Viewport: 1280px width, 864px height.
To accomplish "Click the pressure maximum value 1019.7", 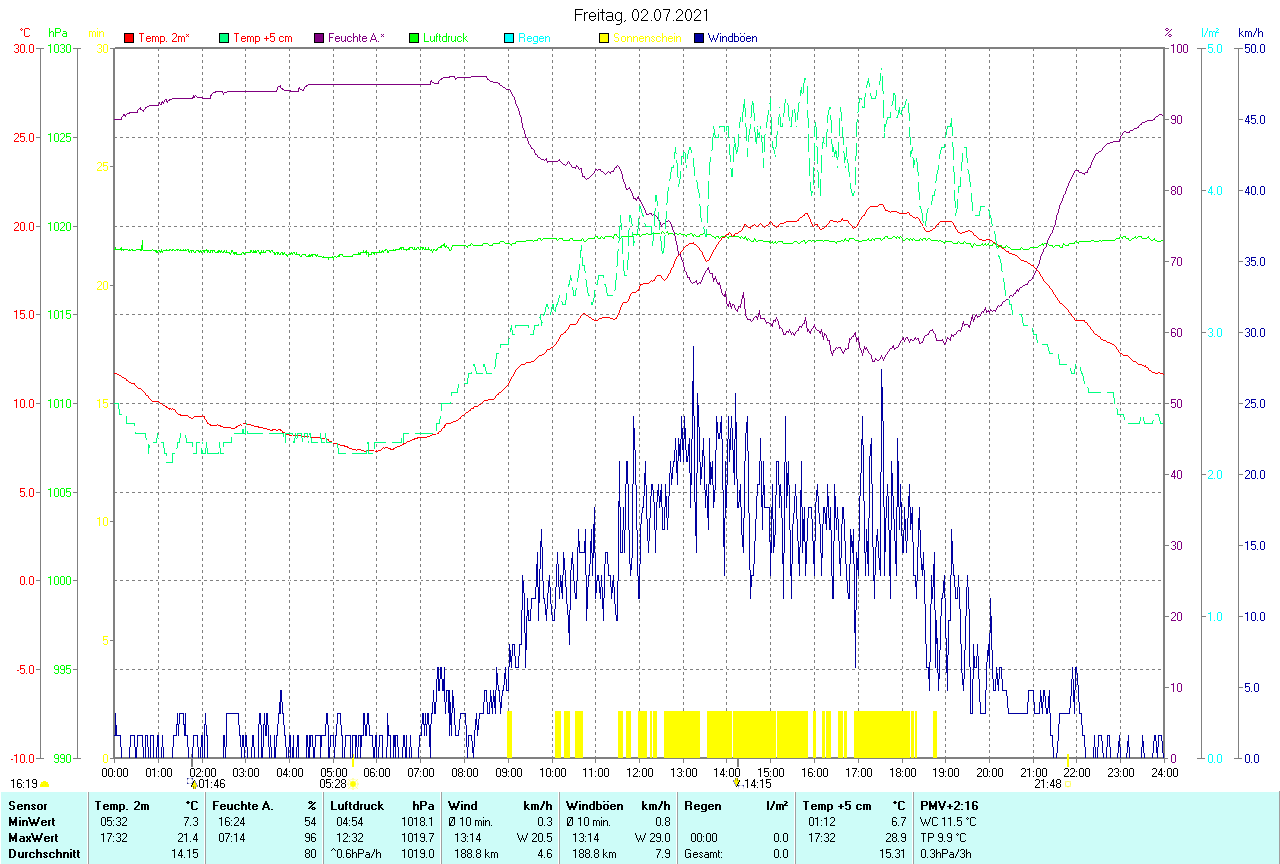I will (418, 837).
